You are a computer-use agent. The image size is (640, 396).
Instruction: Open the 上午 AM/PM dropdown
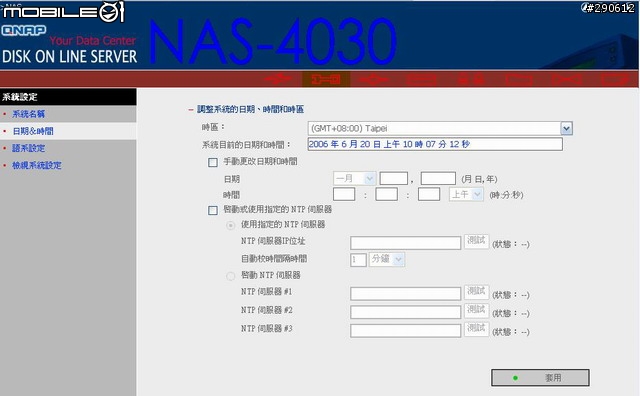click(466, 194)
